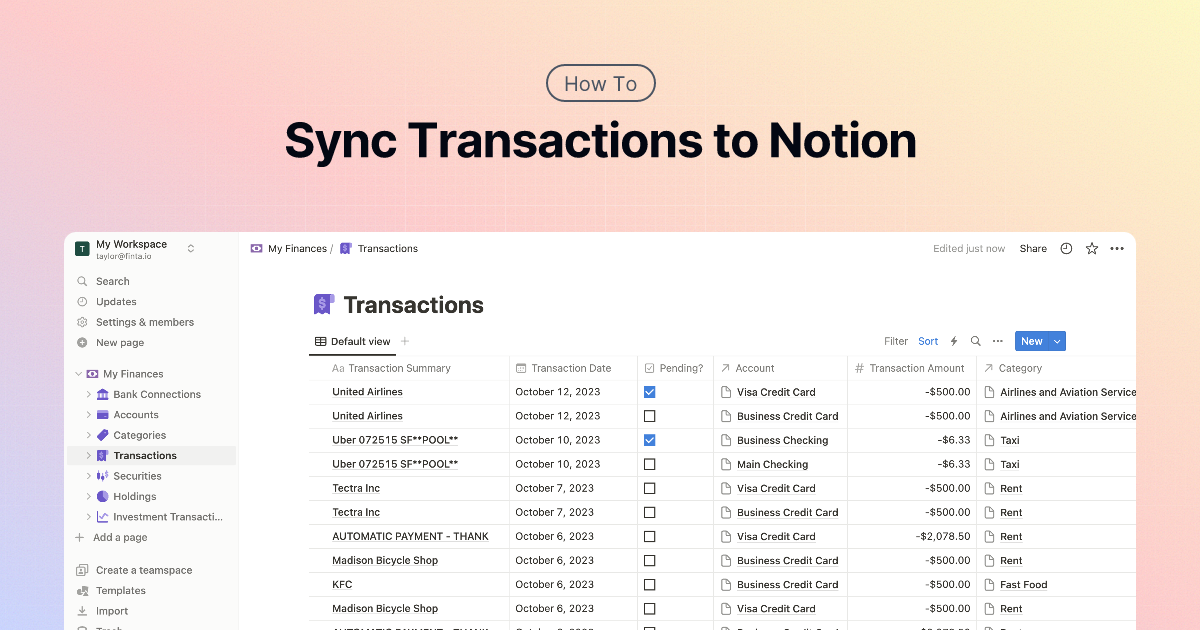Expand Bank Connections in the sidebar

pyautogui.click(x=89, y=394)
